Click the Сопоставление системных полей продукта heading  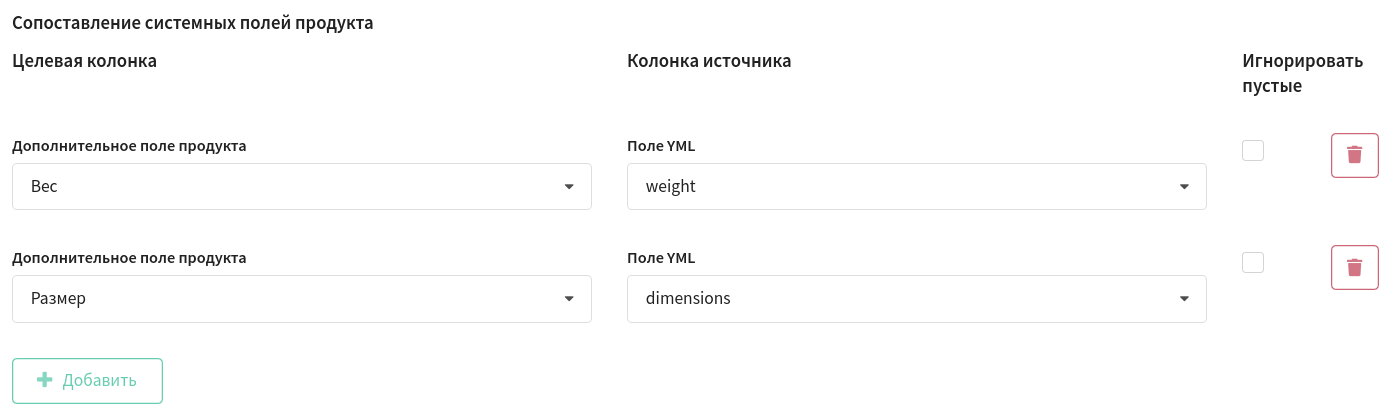[193, 23]
